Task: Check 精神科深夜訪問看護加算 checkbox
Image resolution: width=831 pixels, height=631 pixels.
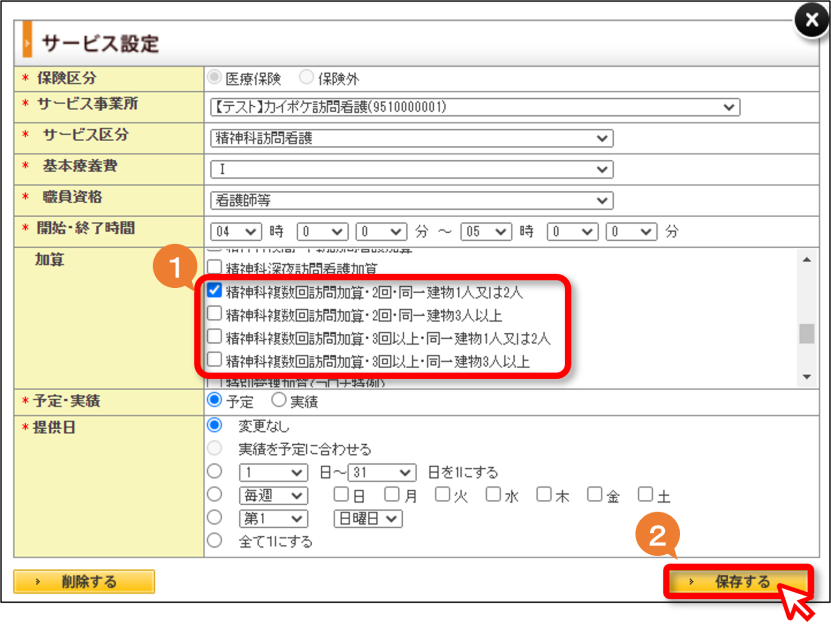Action: [x=214, y=266]
